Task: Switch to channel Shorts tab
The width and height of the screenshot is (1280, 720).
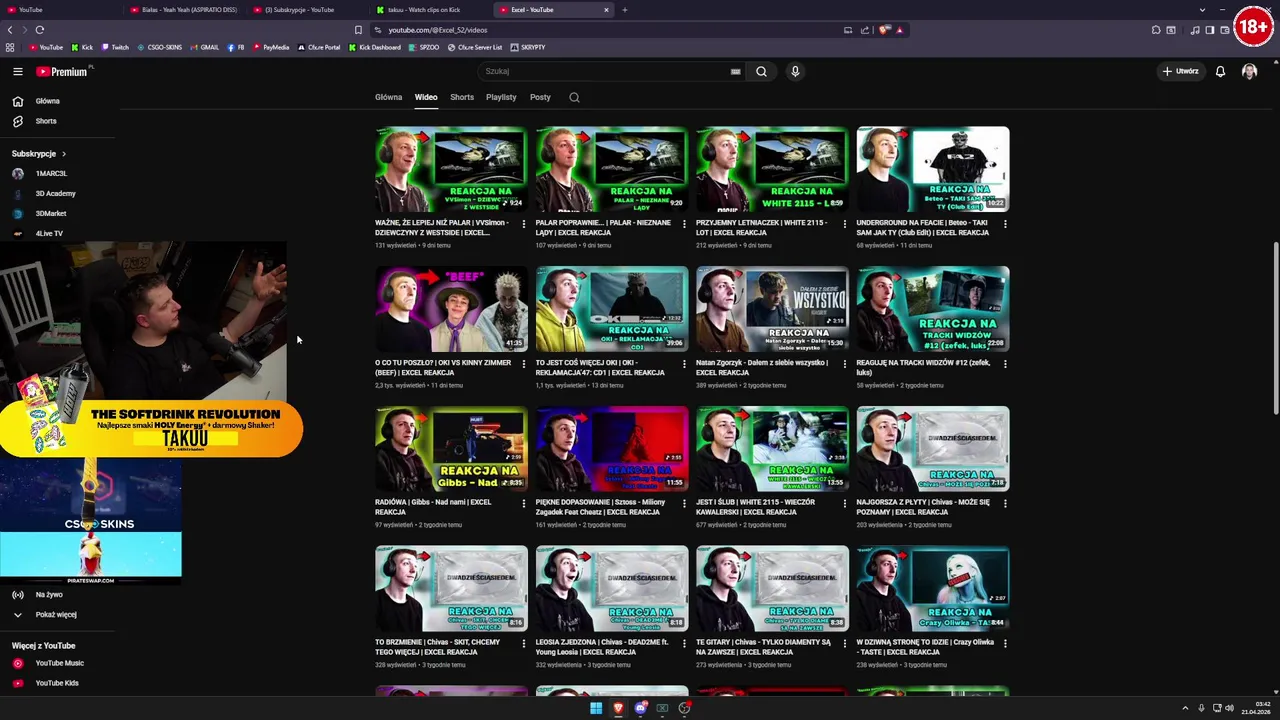Action: [x=462, y=97]
